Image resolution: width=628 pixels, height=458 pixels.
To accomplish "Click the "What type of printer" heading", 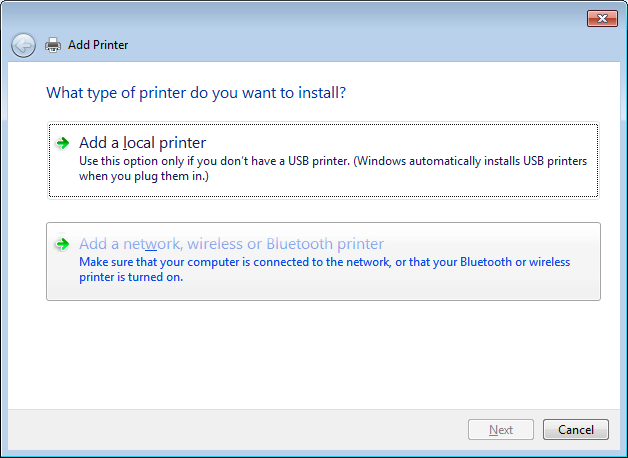I will [x=196, y=93].
